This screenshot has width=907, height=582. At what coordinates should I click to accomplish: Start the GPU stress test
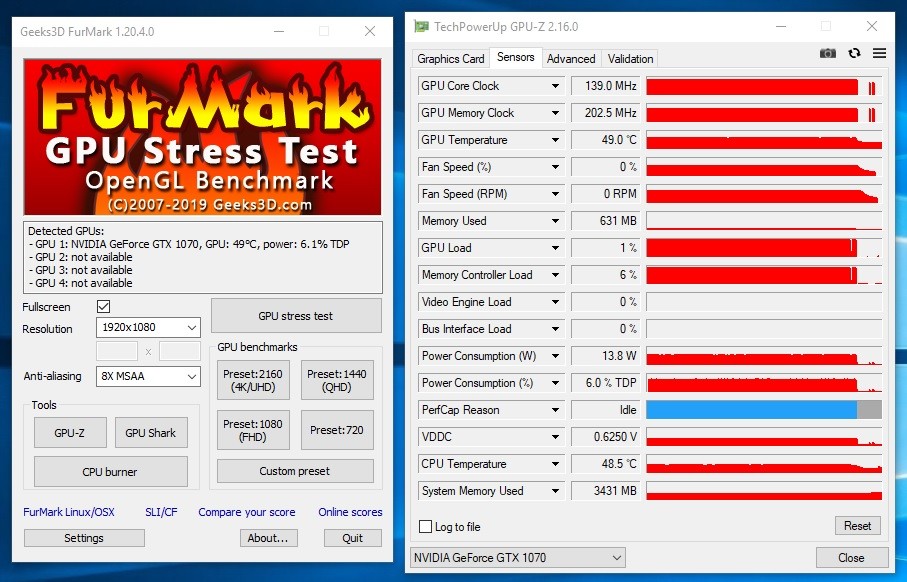coord(296,316)
